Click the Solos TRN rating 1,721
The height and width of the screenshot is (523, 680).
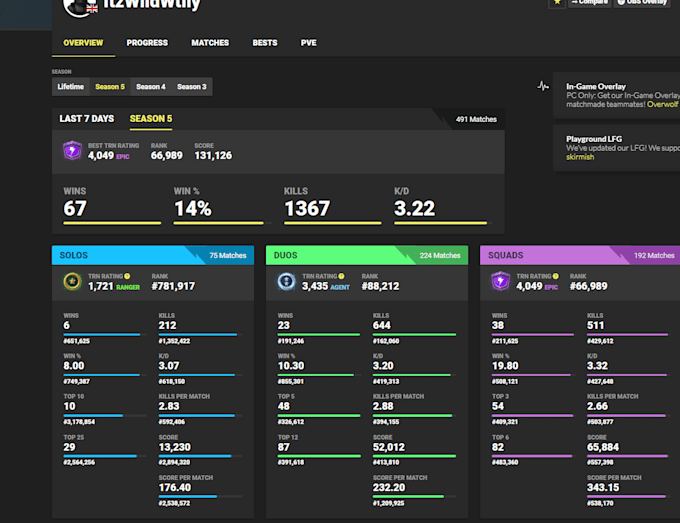[101, 286]
